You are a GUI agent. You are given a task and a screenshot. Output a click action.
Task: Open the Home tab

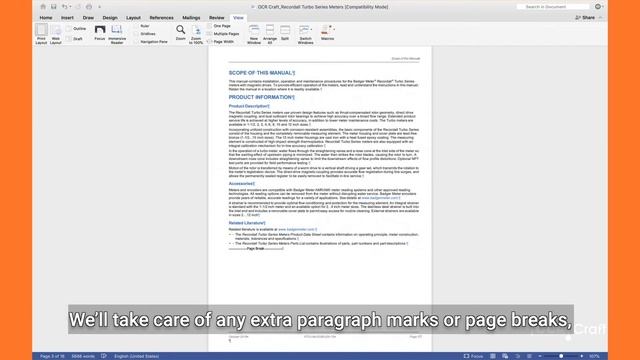[46, 18]
